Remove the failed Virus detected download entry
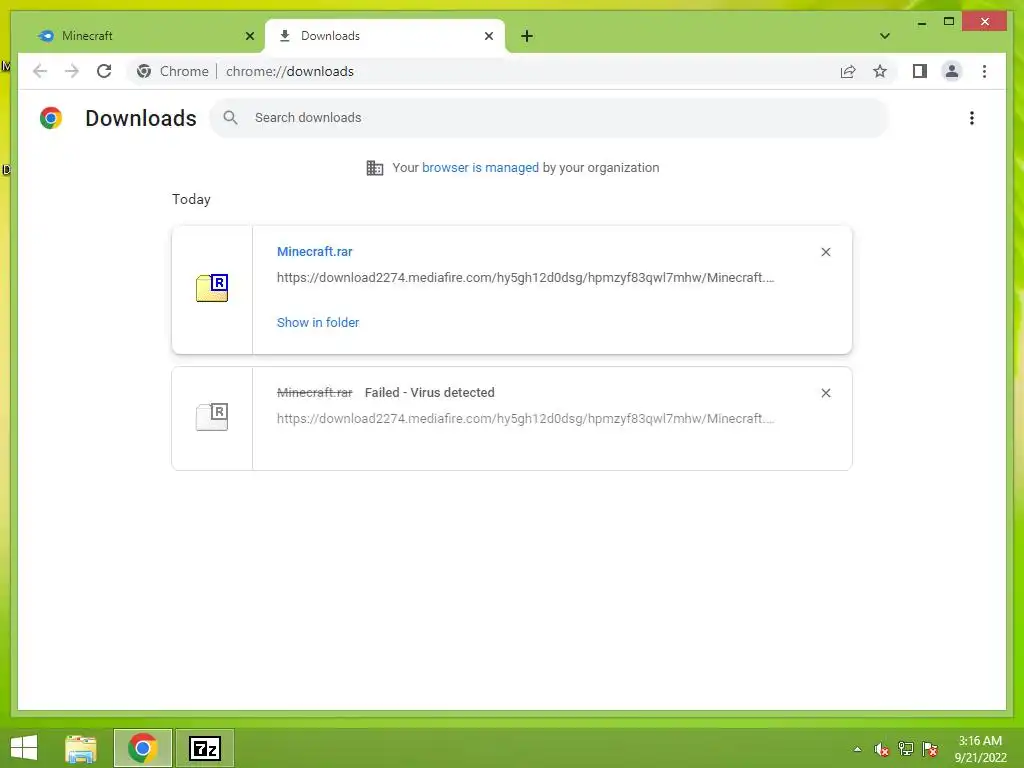Screen dimensions: 1024x768 tap(825, 393)
